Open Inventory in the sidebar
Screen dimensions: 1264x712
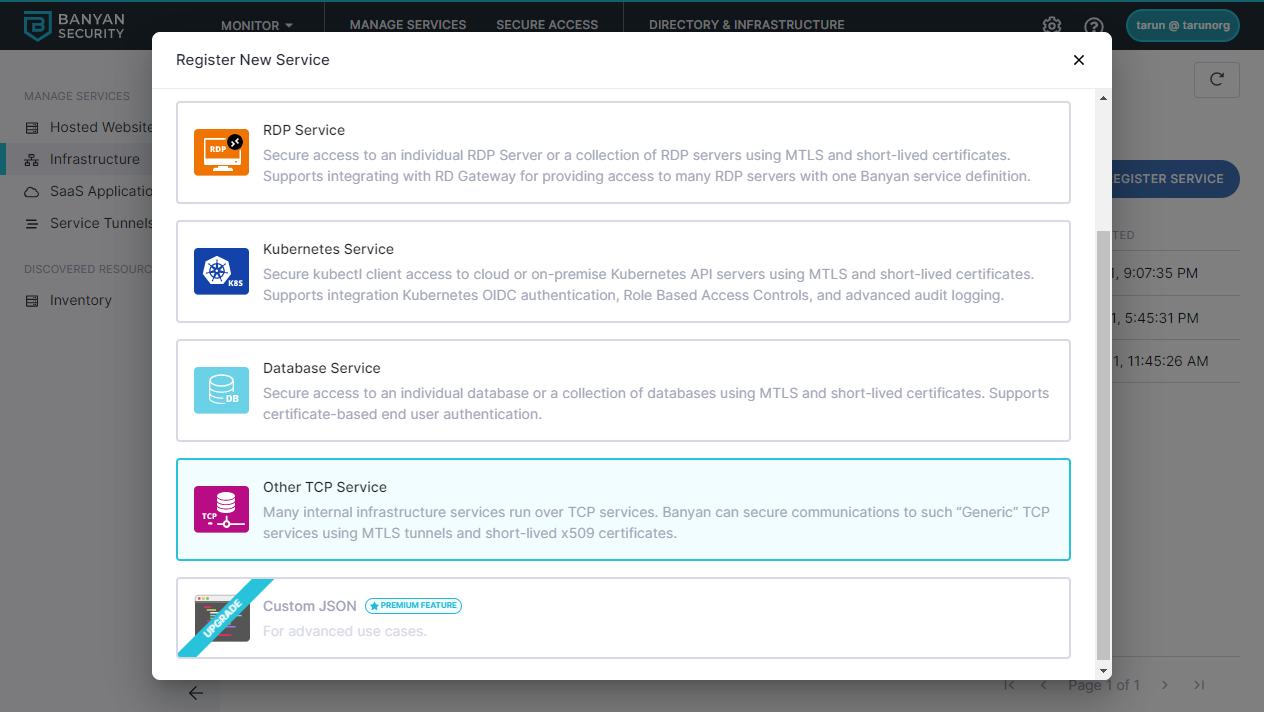[x=80, y=300]
